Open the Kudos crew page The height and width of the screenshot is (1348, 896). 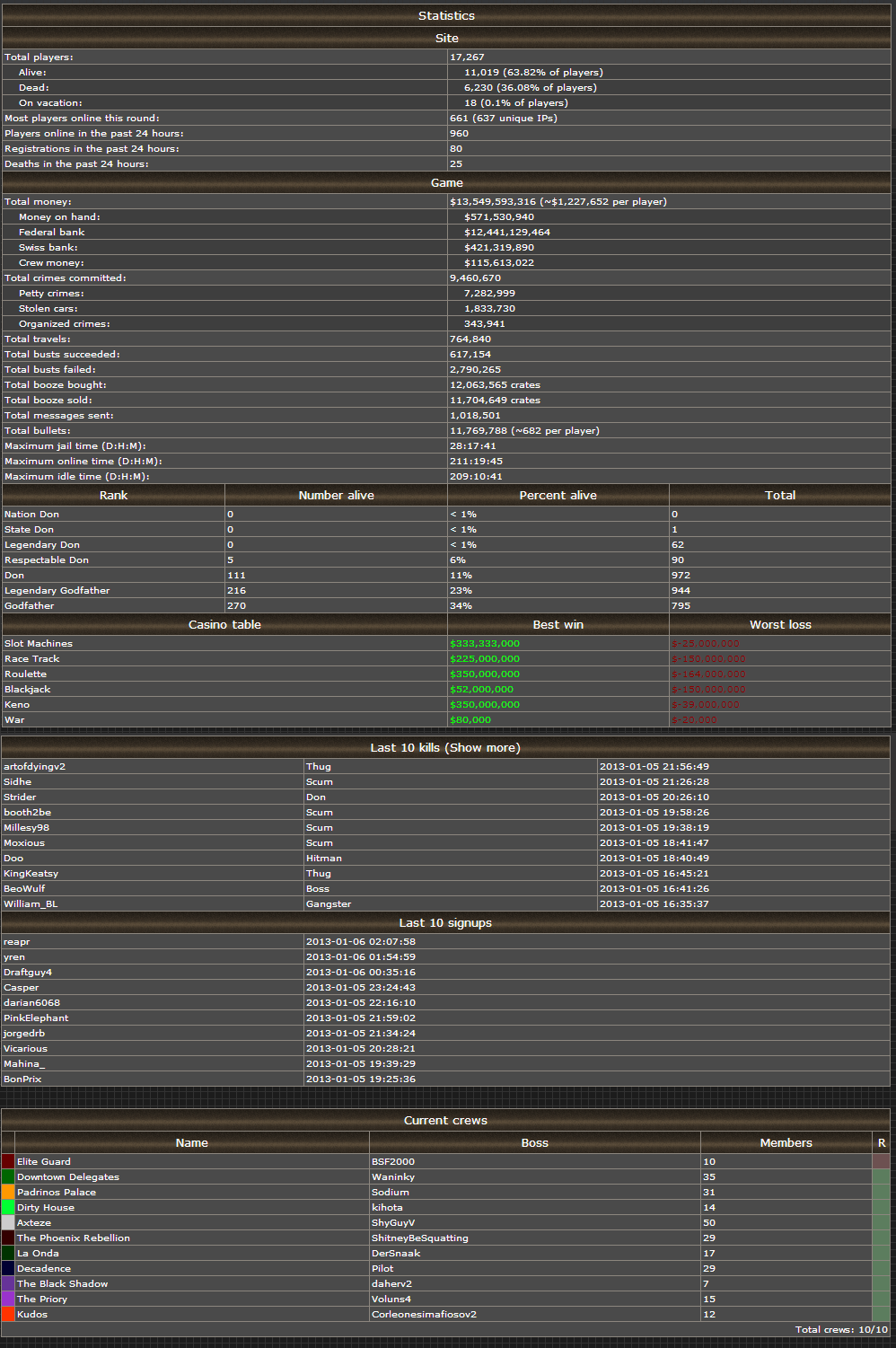coord(32,1314)
